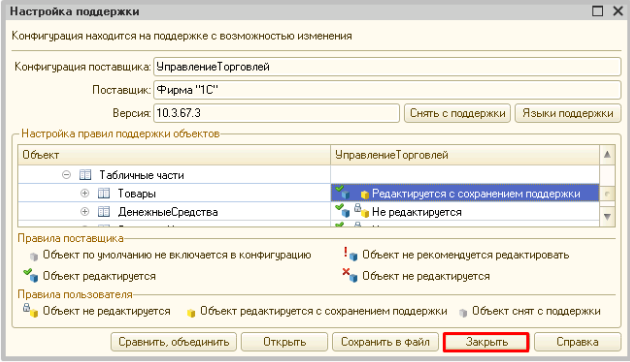Click lock legend icon under Правила пользователя
The width and height of the screenshot is (630, 362).
point(30,310)
